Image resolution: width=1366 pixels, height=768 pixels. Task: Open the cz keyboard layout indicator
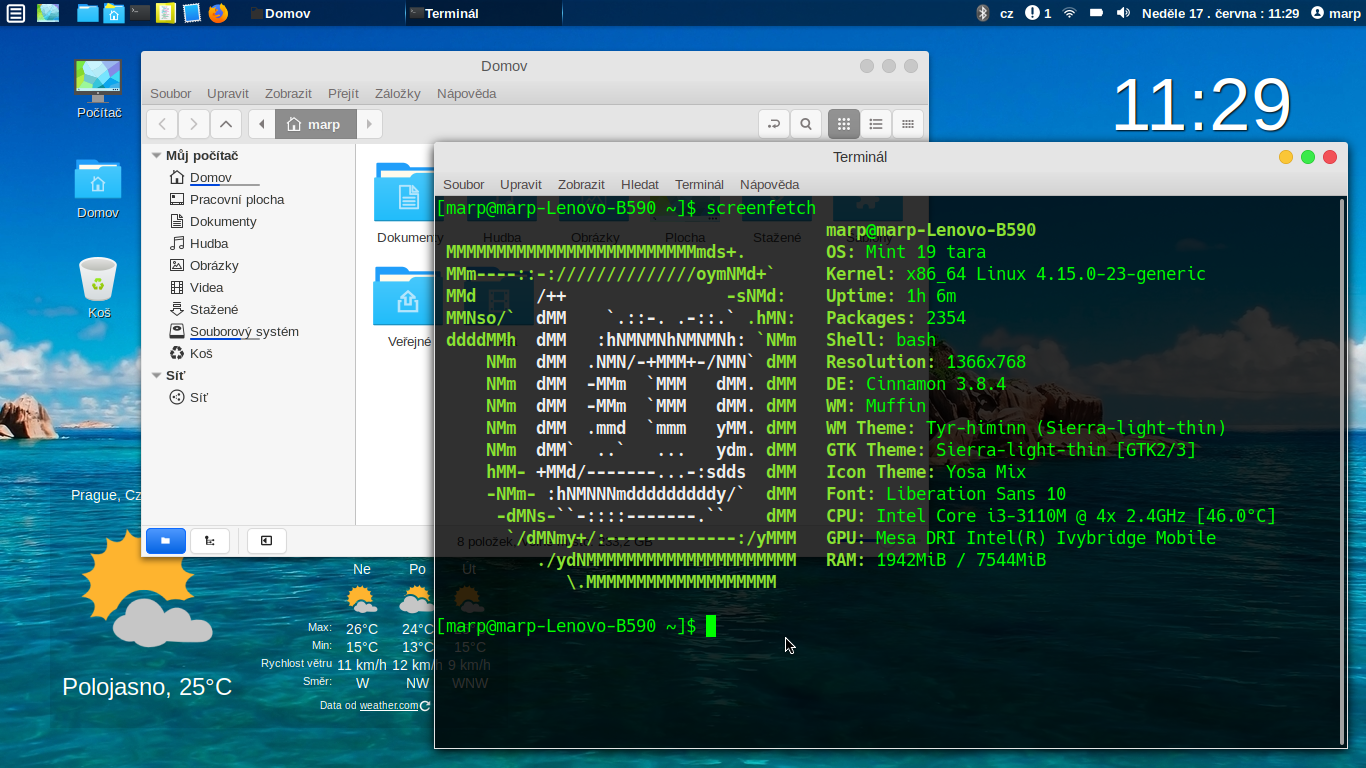point(1007,13)
